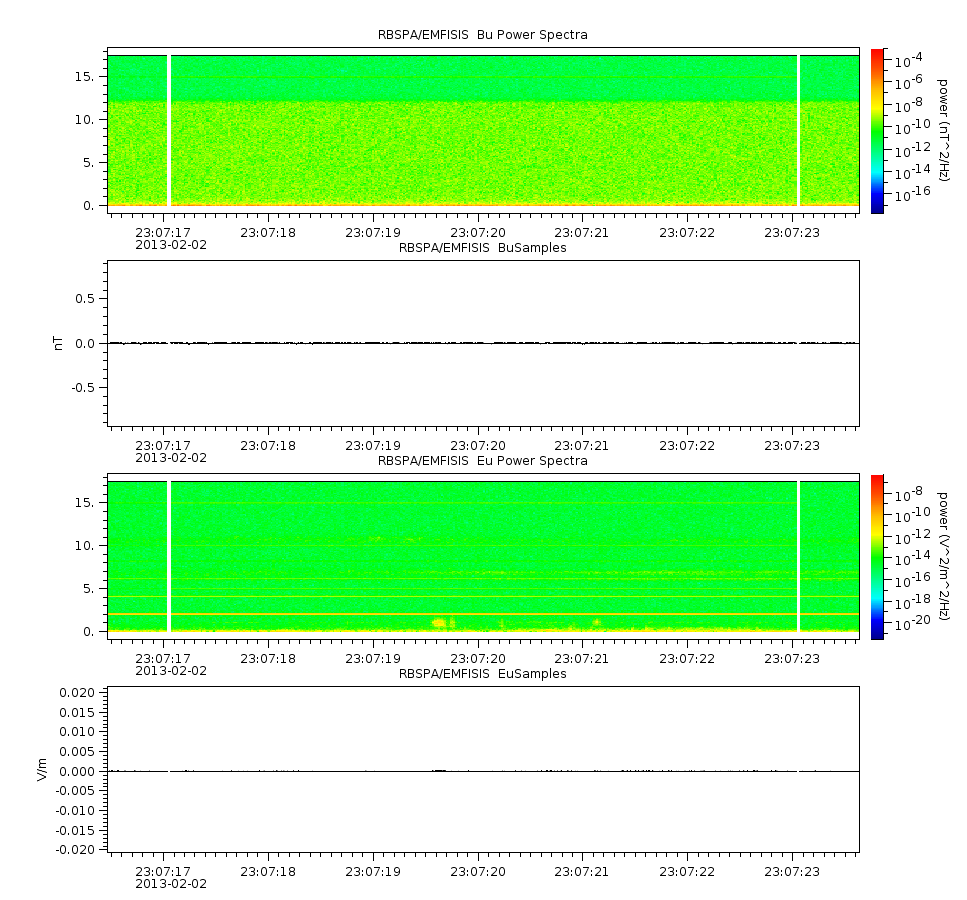Screen dimensions: 967x900
Task: Click the EuSamples plot title
Action: click(x=482, y=674)
